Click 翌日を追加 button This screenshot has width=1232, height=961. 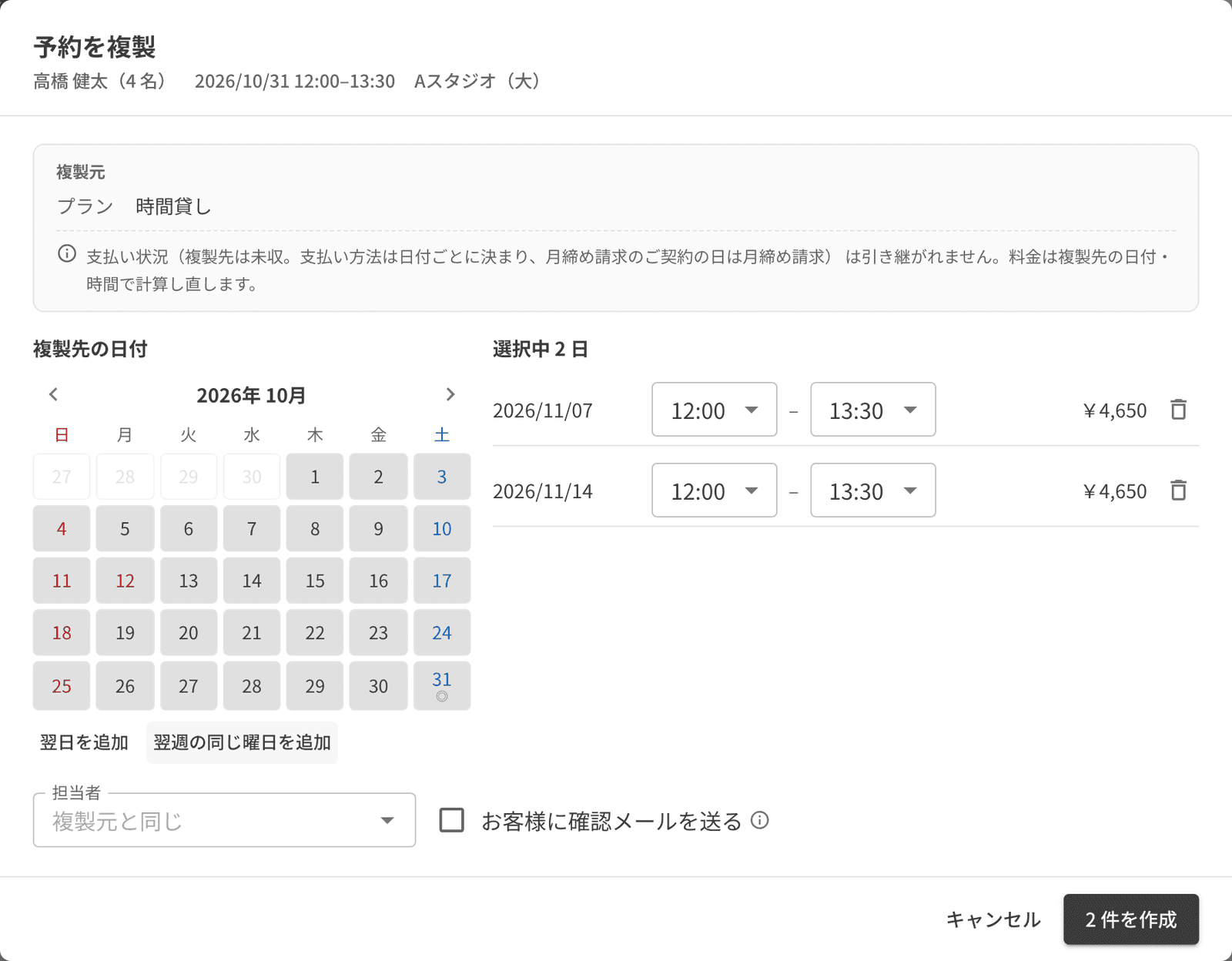[x=84, y=743]
